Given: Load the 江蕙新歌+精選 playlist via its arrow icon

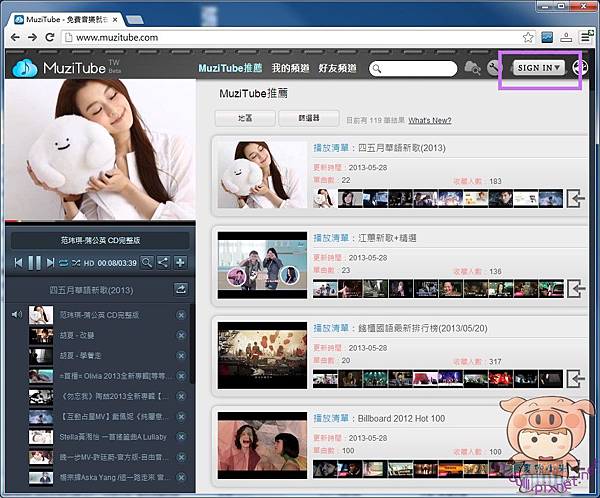Looking at the screenshot, I should pyautogui.click(x=576, y=289).
